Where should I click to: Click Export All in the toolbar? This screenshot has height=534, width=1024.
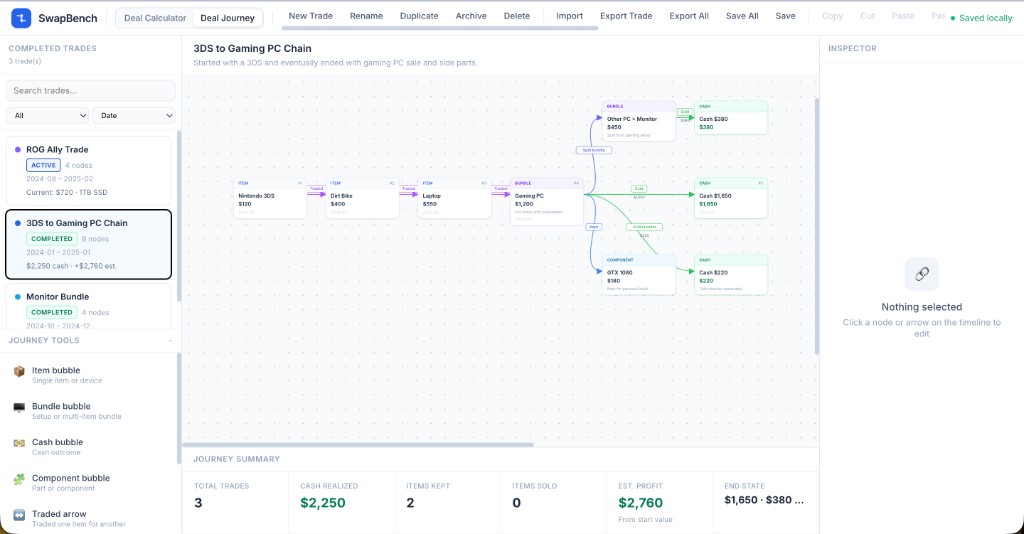(689, 16)
